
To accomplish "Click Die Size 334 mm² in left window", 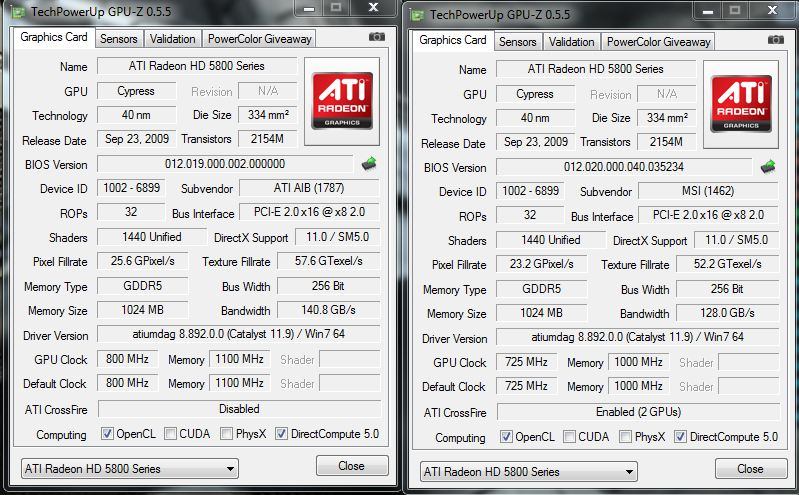I will 268,115.
